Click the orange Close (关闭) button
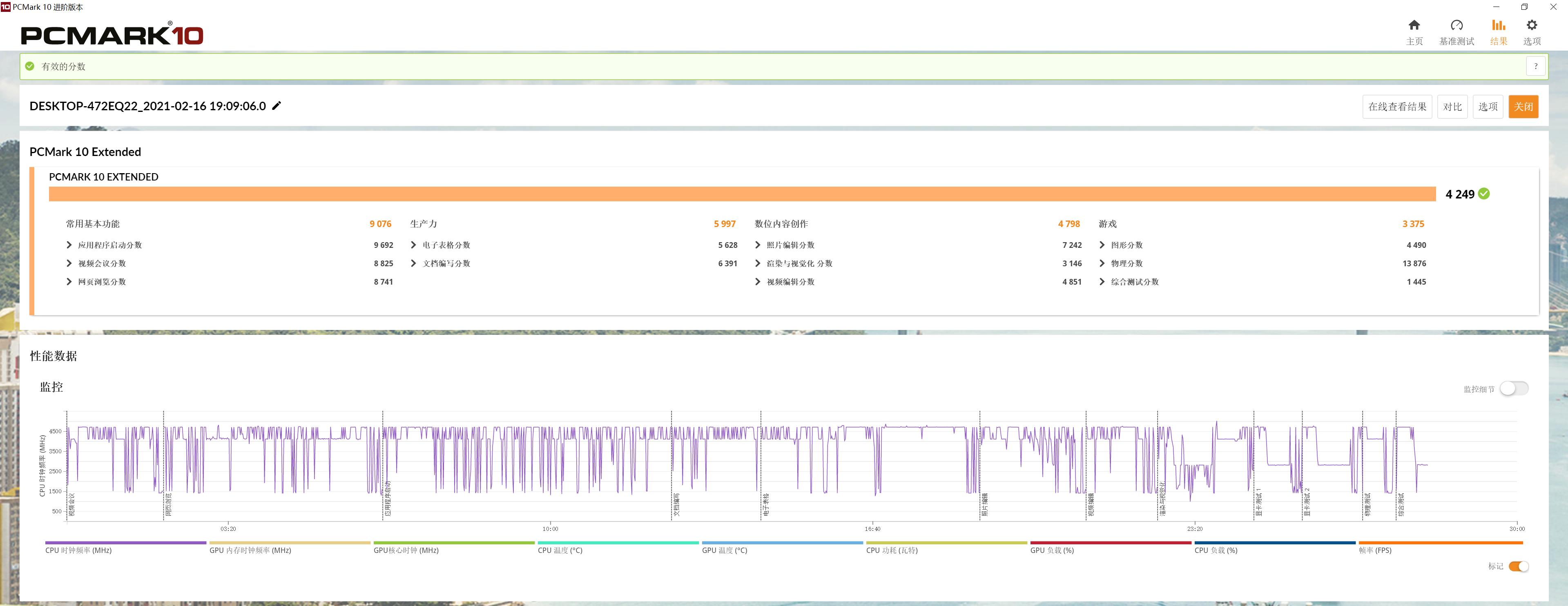 (x=1523, y=107)
